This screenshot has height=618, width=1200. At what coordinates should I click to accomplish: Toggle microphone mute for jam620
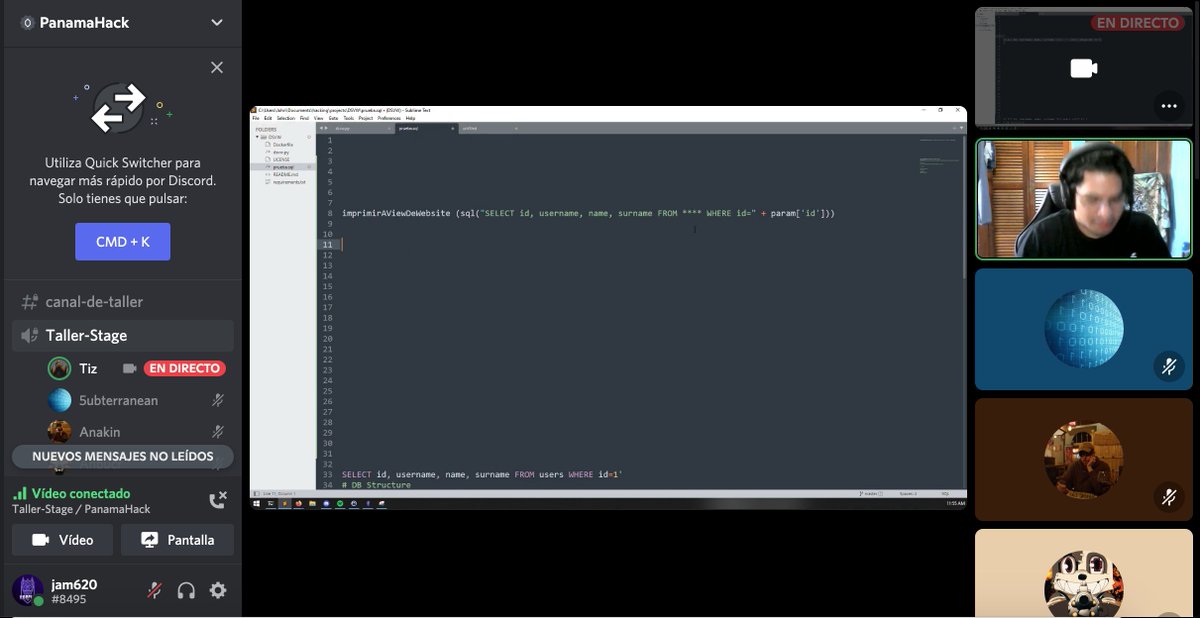click(x=154, y=591)
